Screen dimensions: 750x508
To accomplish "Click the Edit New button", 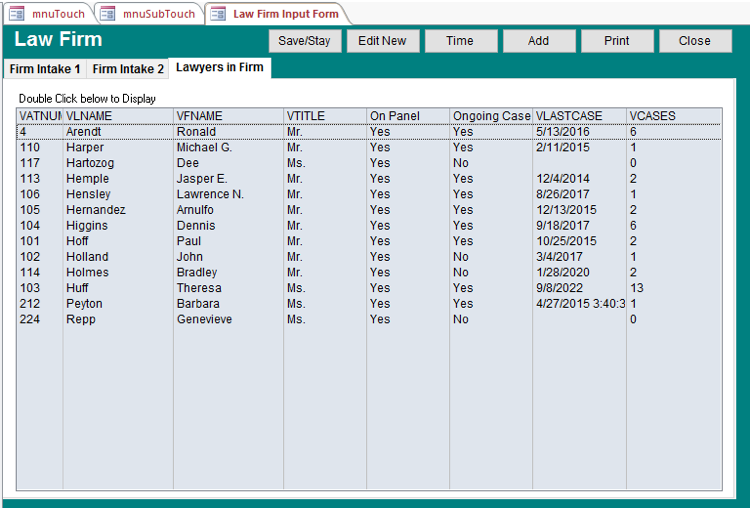I will pyautogui.click(x=382, y=41).
